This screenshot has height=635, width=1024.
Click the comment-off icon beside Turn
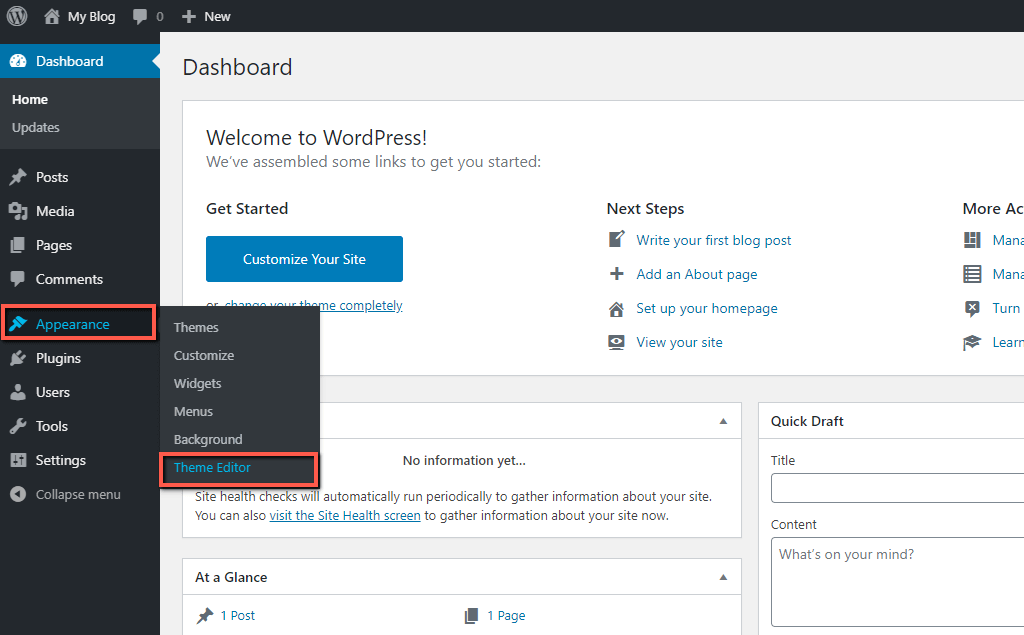coord(972,308)
